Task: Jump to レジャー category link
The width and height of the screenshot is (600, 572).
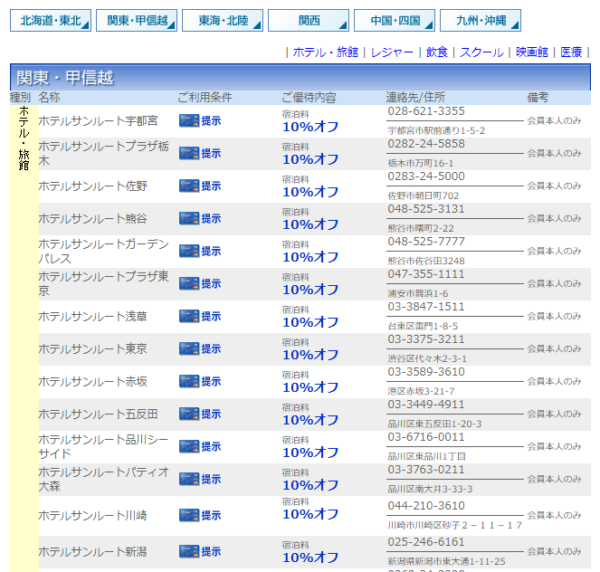Action: click(x=392, y=52)
